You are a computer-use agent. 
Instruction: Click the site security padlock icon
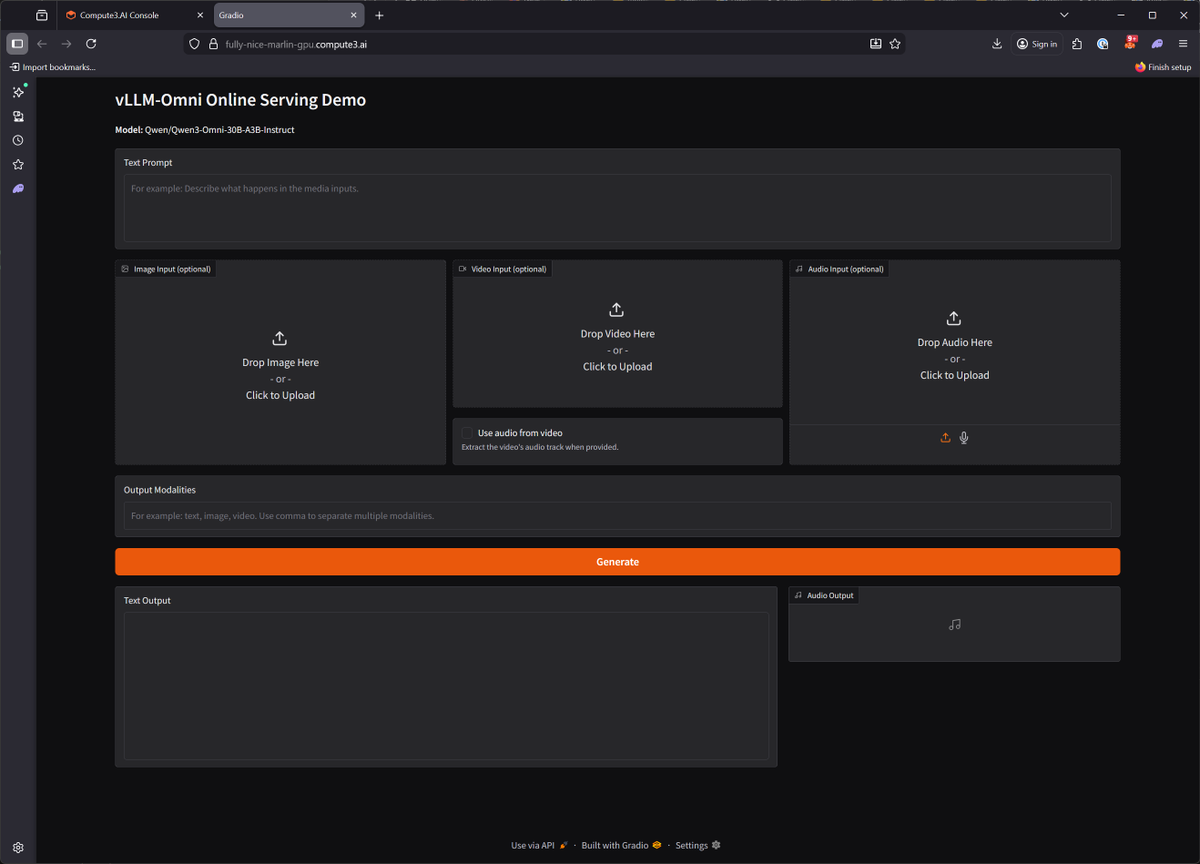pyautogui.click(x=213, y=44)
